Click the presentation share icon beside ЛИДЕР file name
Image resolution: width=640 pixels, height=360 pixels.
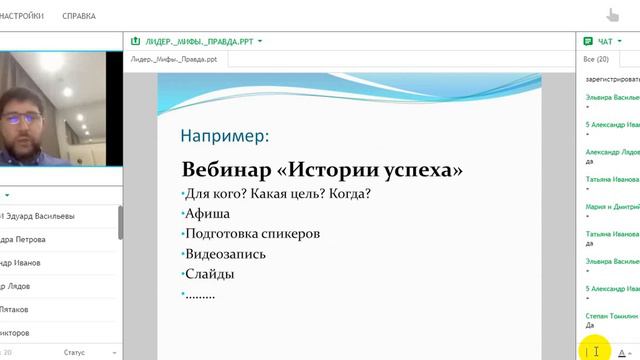(135, 41)
